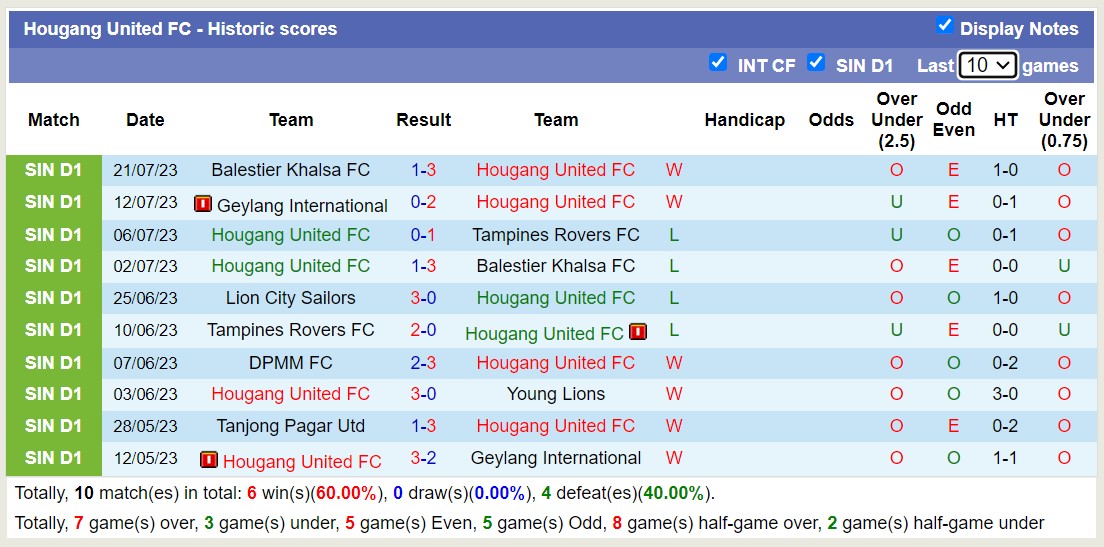Click Tanjong Pagar Utd team link
Screen dimensions: 1104x547
(291, 426)
